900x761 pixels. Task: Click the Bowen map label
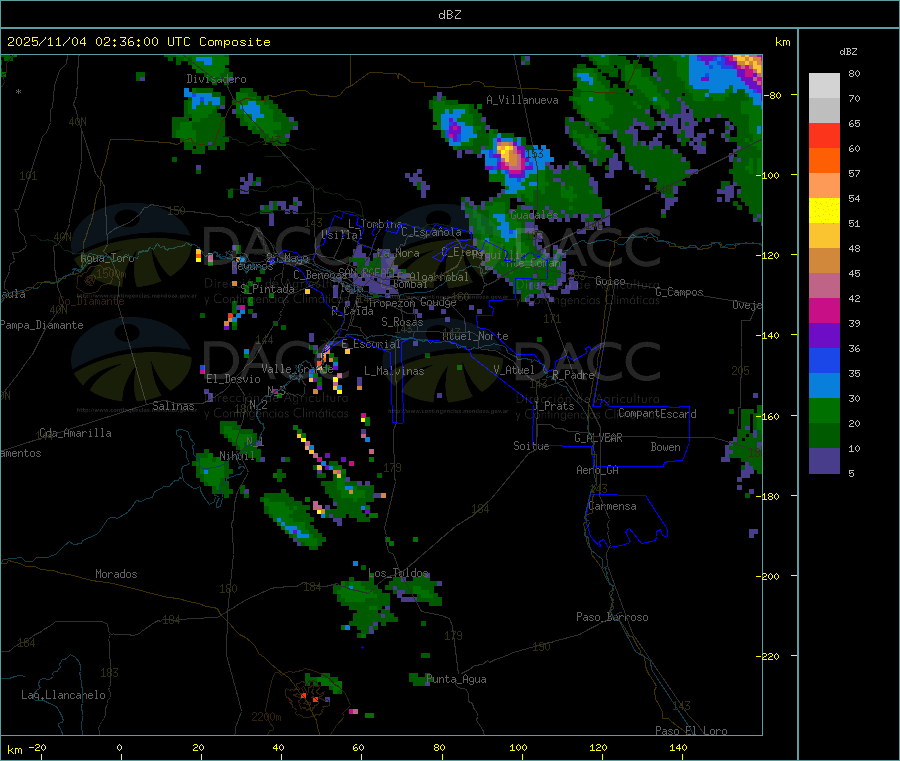coord(666,447)
